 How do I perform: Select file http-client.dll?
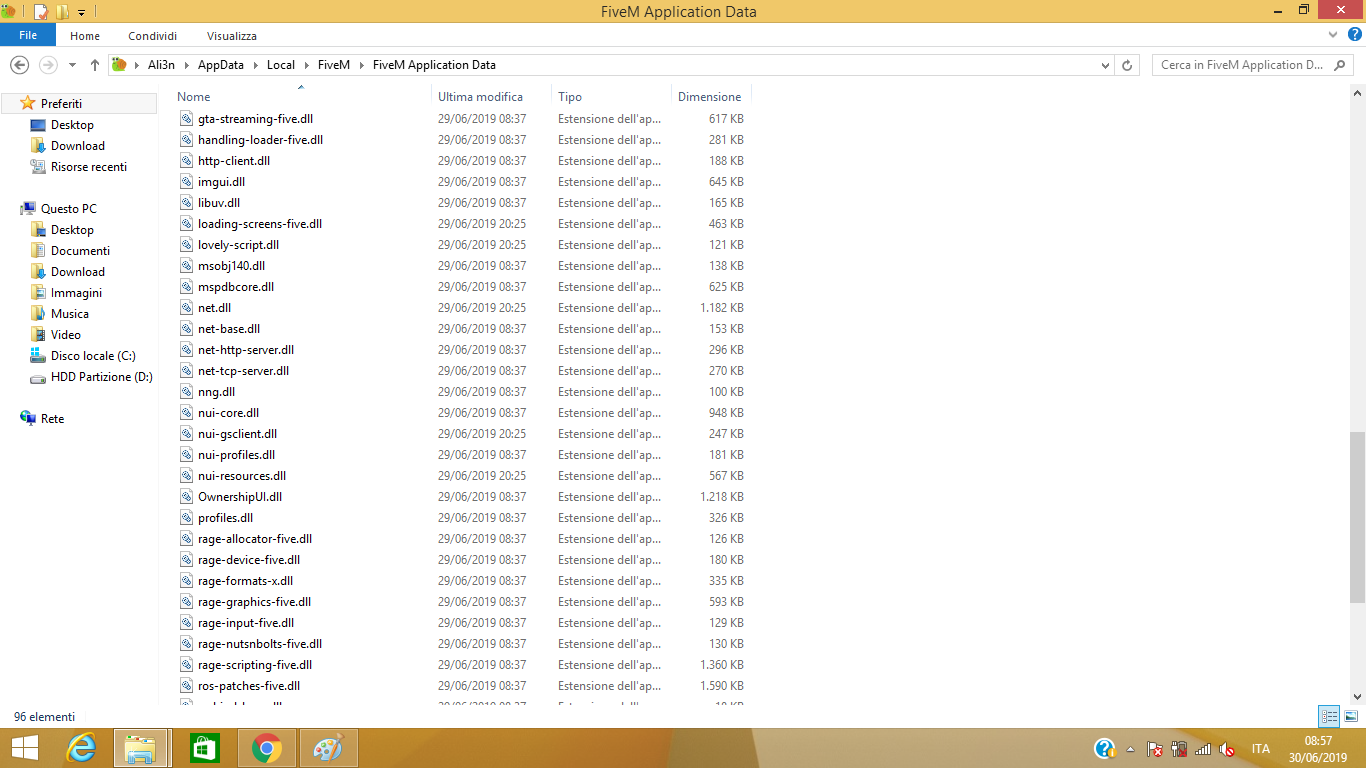234,161
